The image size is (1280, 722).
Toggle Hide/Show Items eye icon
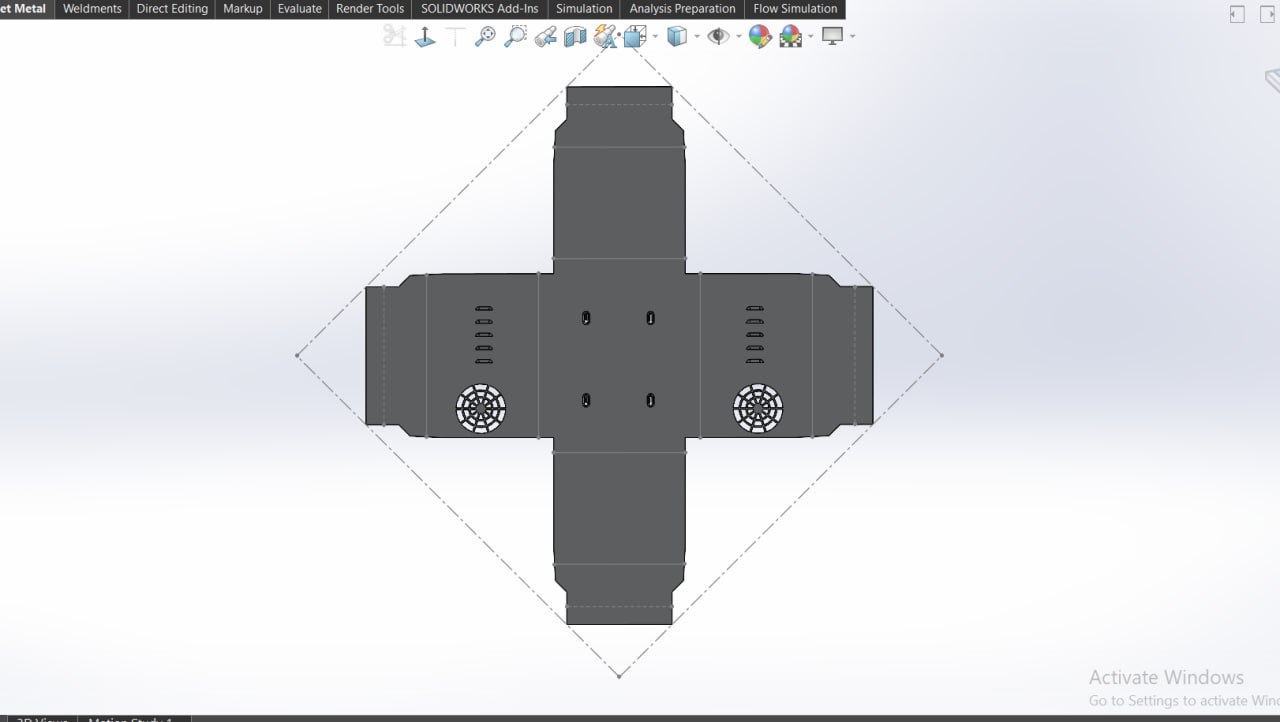click(x=718, y=37)
